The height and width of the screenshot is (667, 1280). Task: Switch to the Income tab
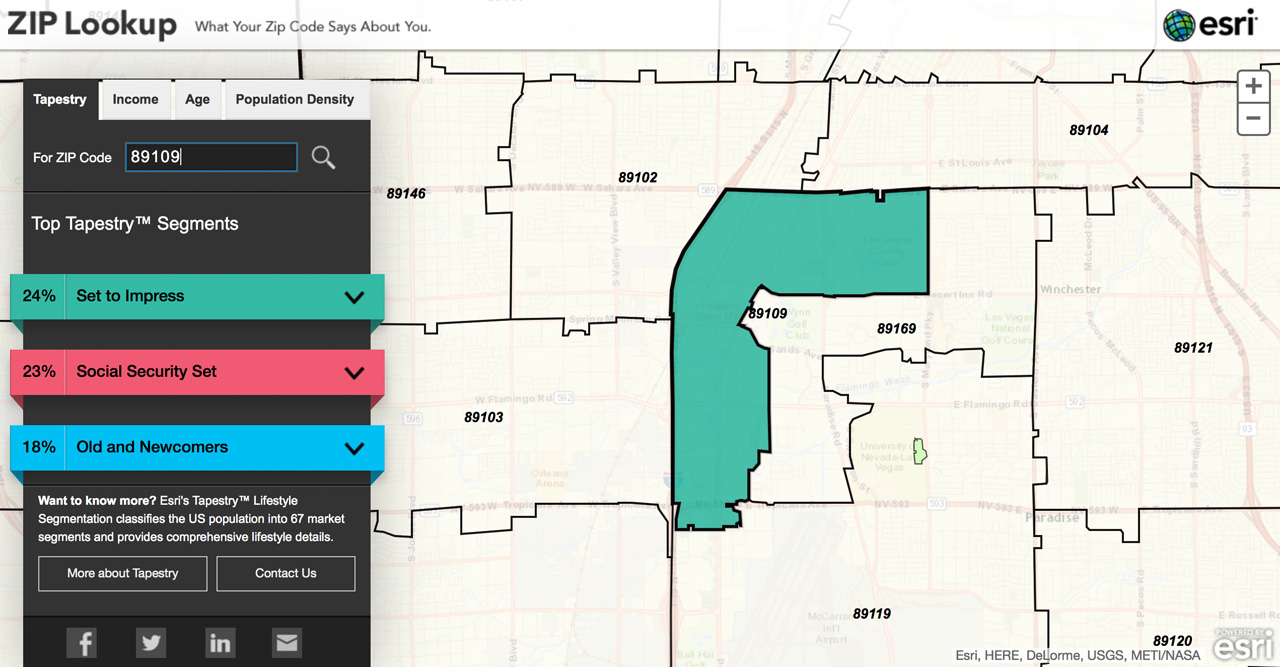[135, 100]
